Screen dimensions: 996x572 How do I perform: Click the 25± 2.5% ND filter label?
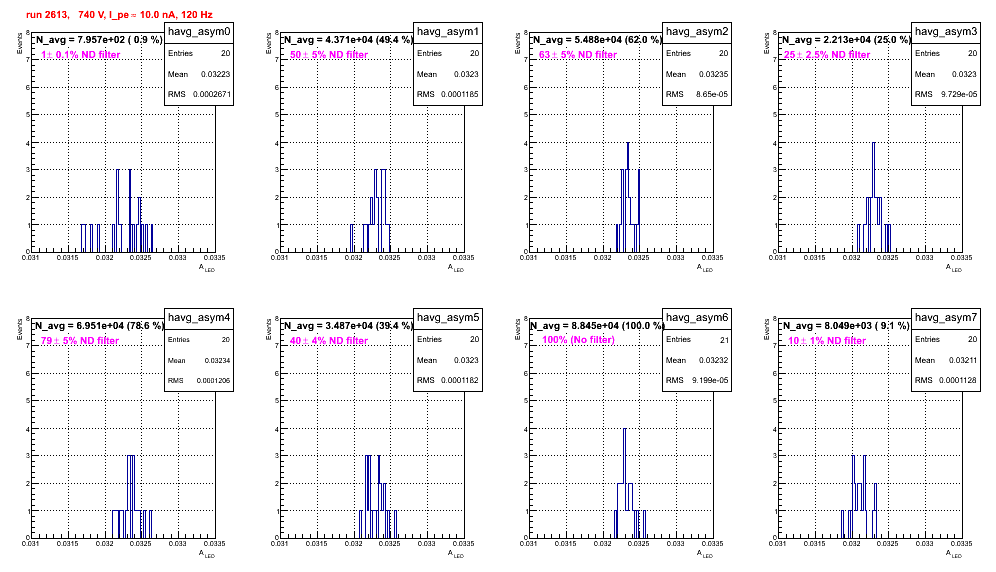[827, 55]
